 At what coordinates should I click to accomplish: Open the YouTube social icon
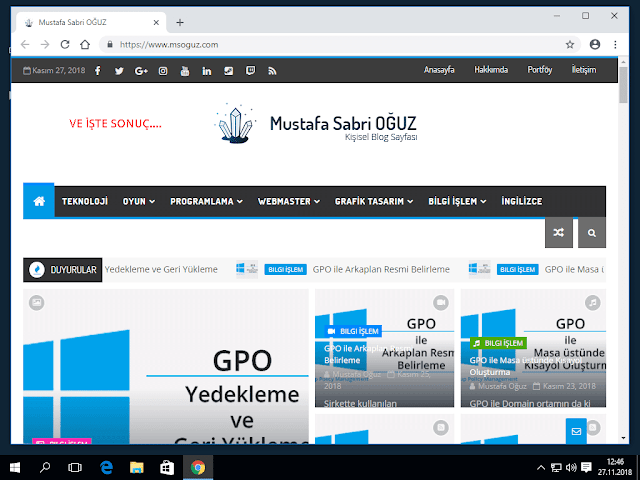[185, 71]
